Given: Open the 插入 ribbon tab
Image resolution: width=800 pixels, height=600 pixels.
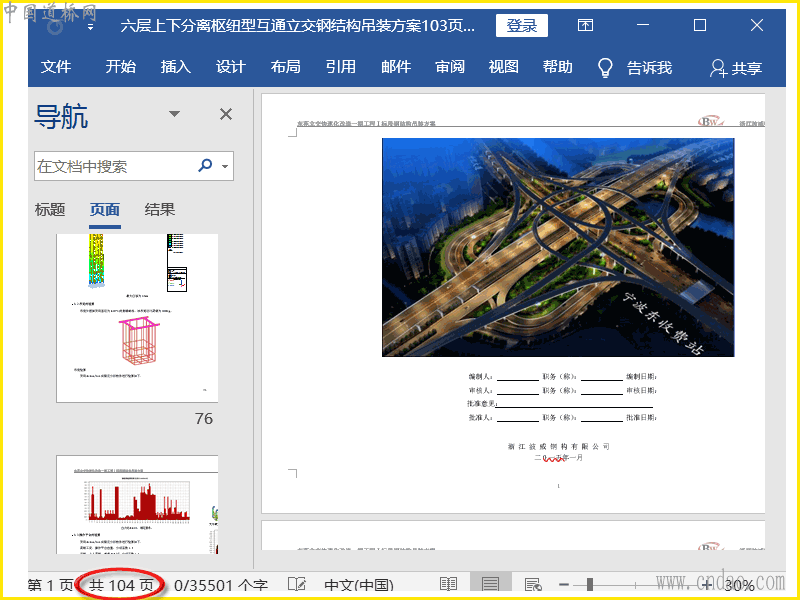Looking at the screenshot, I should (x=176, y=67).
